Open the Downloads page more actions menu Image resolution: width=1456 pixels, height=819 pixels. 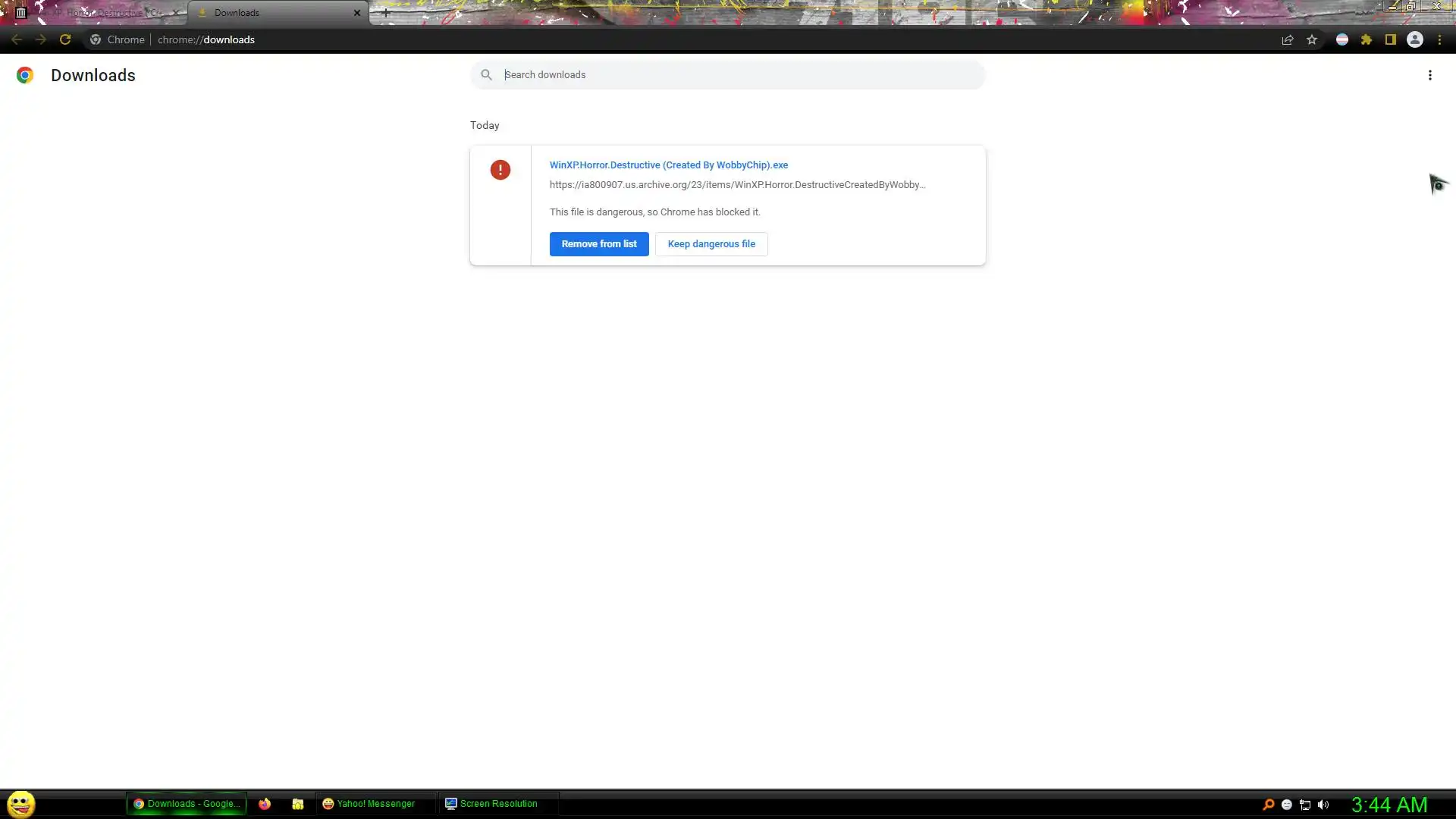point(1430,75)
